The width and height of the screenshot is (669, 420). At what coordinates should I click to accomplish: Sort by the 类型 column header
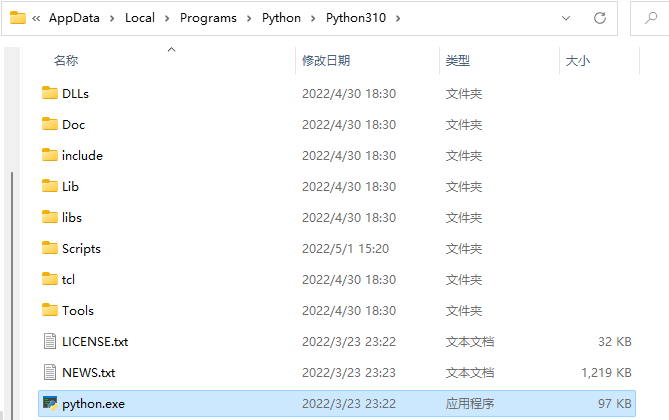(x=458, y=61)
